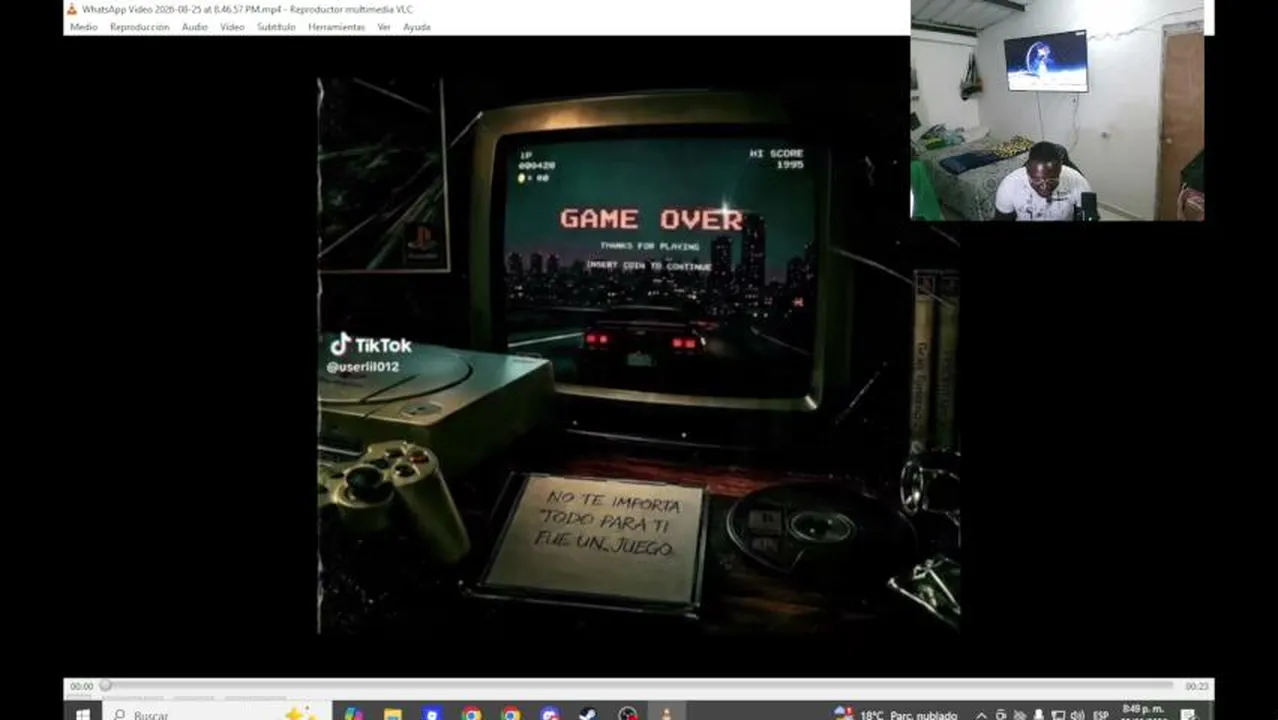The image size is (1278, 720).
Task: Click the total duration label 00:23
Action: tap(1196, 687)
